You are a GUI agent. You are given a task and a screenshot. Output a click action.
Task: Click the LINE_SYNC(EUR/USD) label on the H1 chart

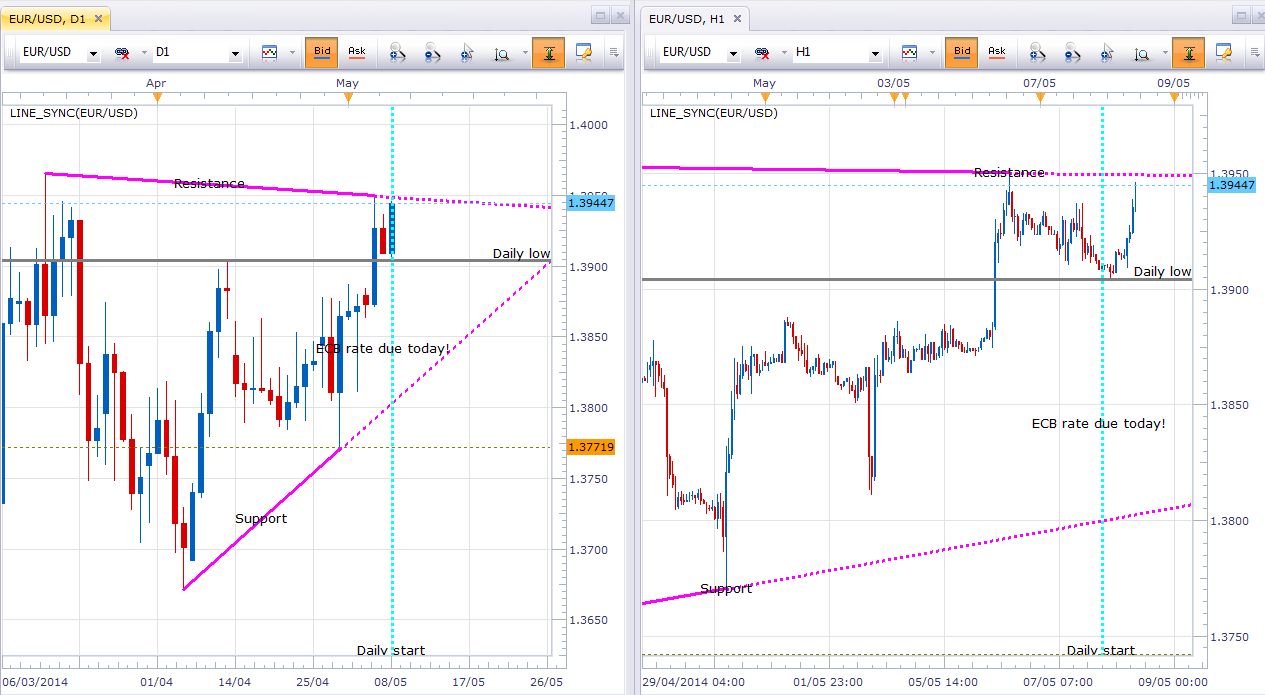(x=714, y=113)
